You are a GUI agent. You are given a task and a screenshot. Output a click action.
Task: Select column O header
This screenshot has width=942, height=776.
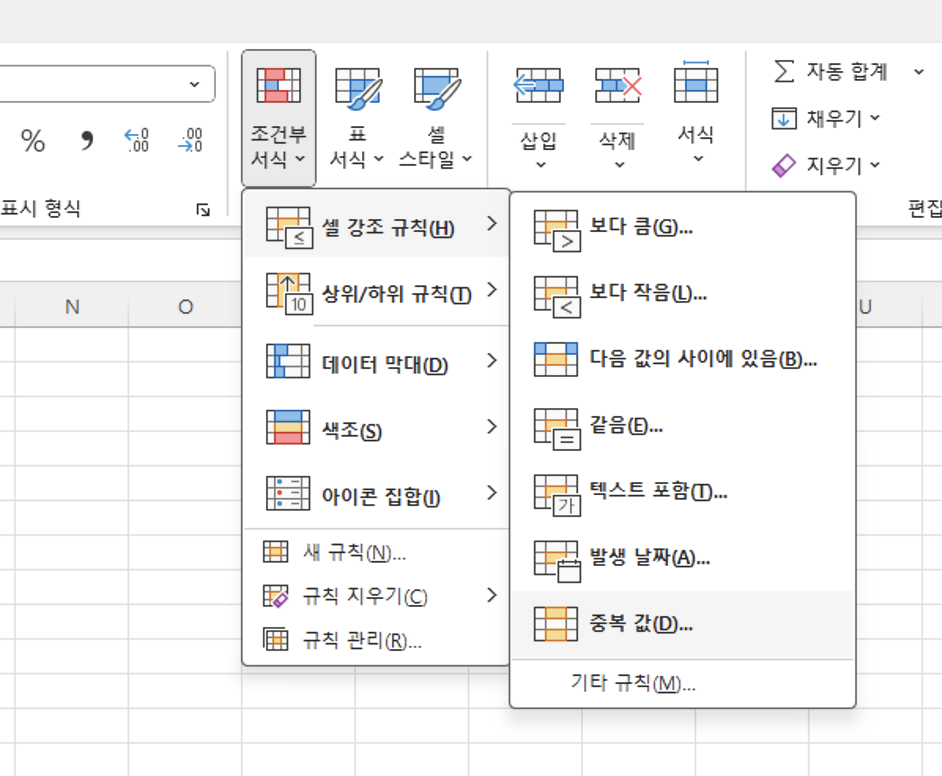(x=186, y=307)
